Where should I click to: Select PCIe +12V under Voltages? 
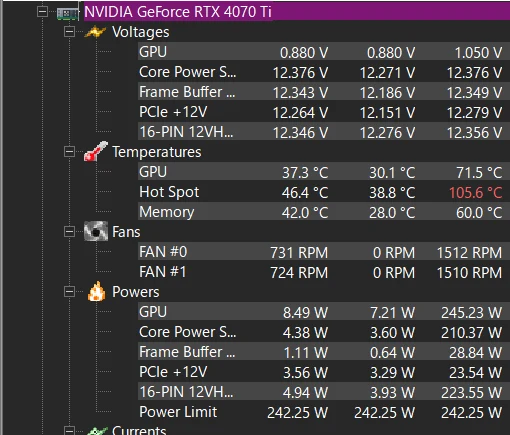(173, 112)
